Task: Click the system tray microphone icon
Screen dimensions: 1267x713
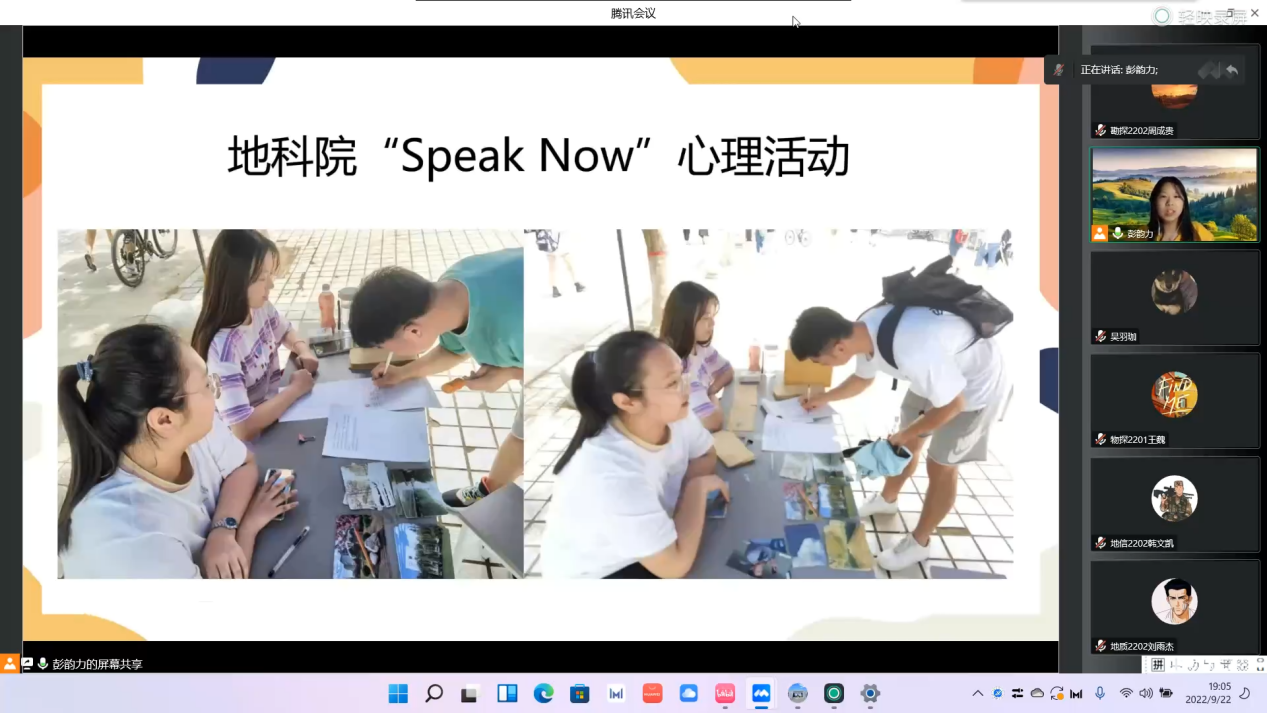Action: point(1100,693)
